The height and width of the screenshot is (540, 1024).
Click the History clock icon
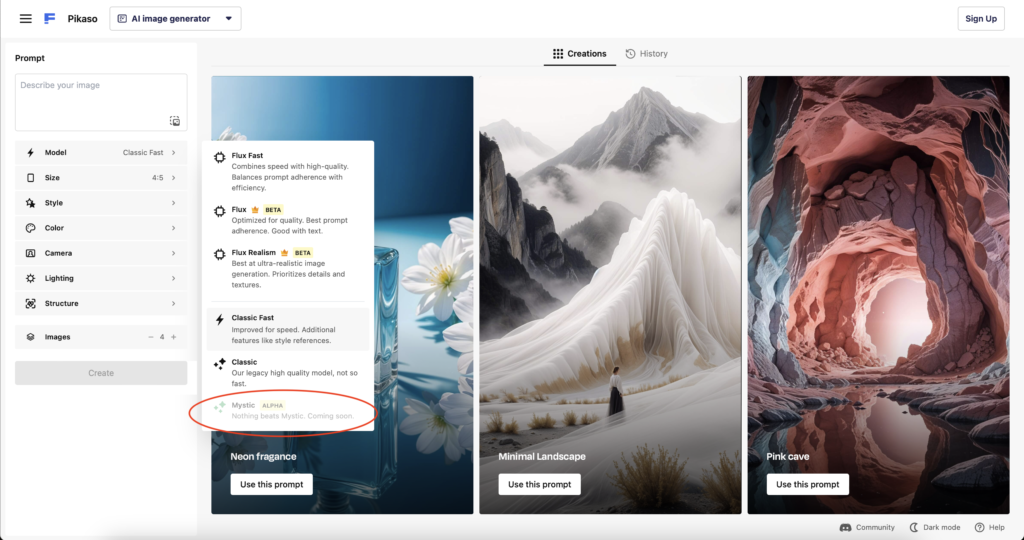(x=630, y=54)
